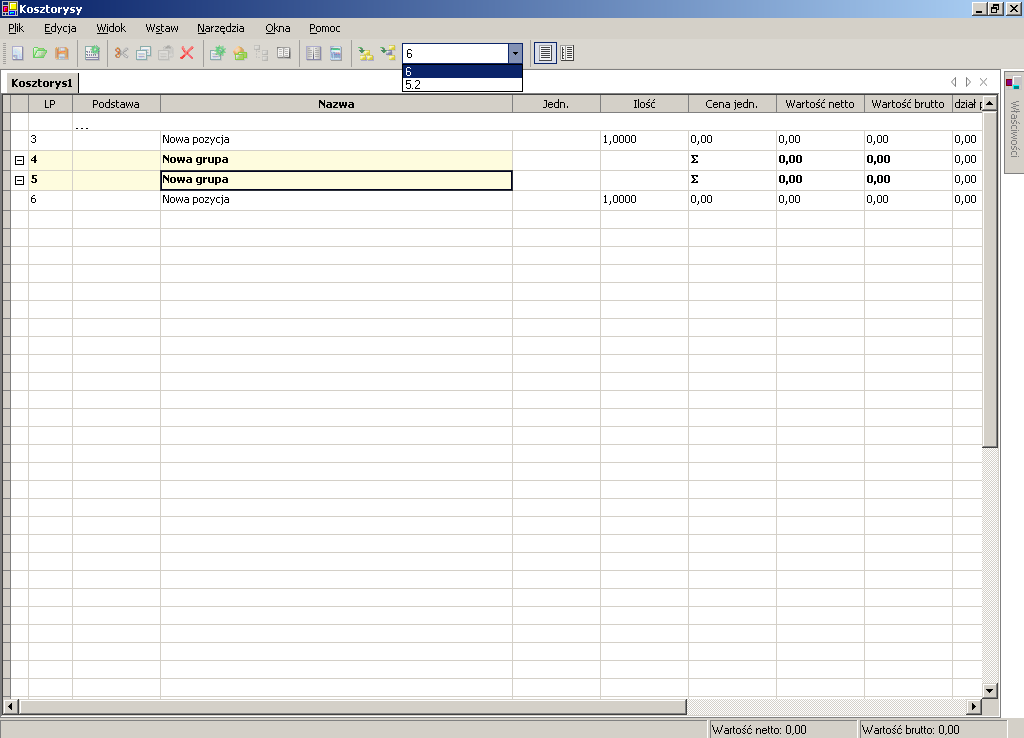
Task: Save the estimate with the floppy icon
Action: [62, 54]
